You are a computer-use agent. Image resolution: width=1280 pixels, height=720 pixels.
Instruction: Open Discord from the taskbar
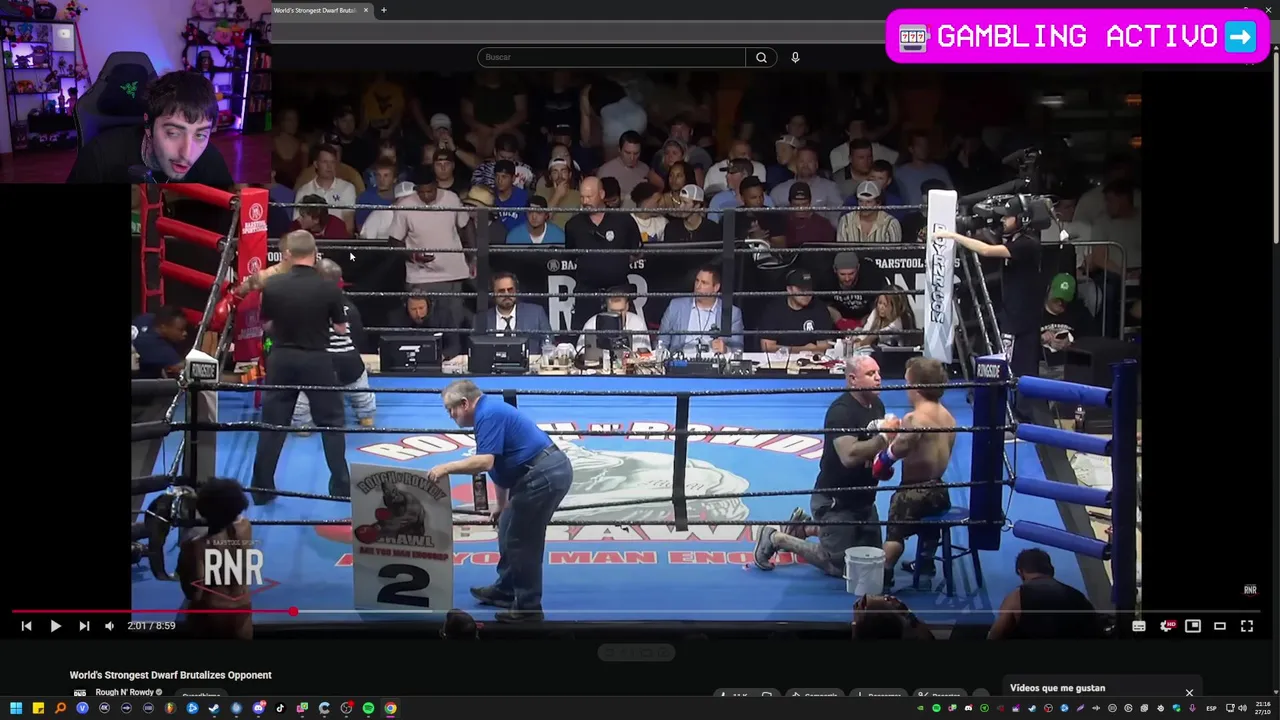click(x=258, y=708)
